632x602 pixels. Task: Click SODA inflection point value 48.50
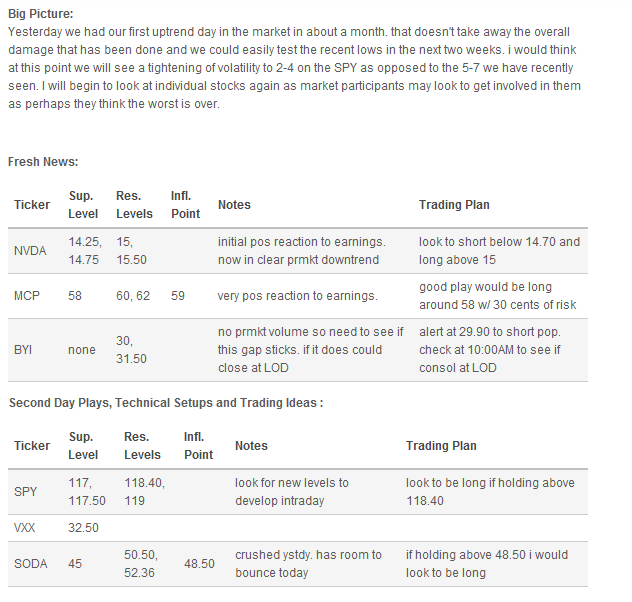point(199,564)
